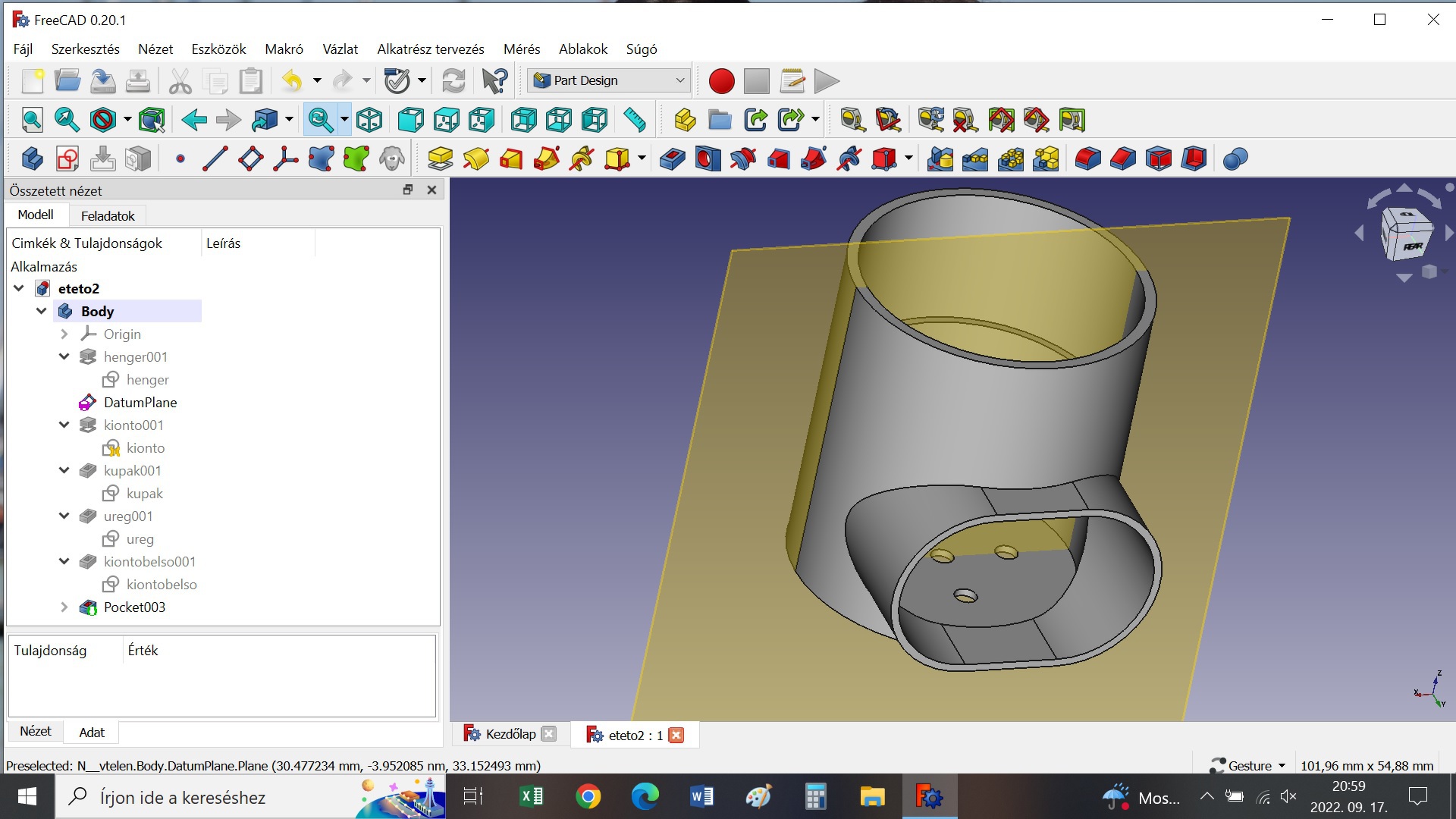Select the Pad tool icon
Image resolution: width=1456 pixels, height=819 pixels.
tap(440, 159)
